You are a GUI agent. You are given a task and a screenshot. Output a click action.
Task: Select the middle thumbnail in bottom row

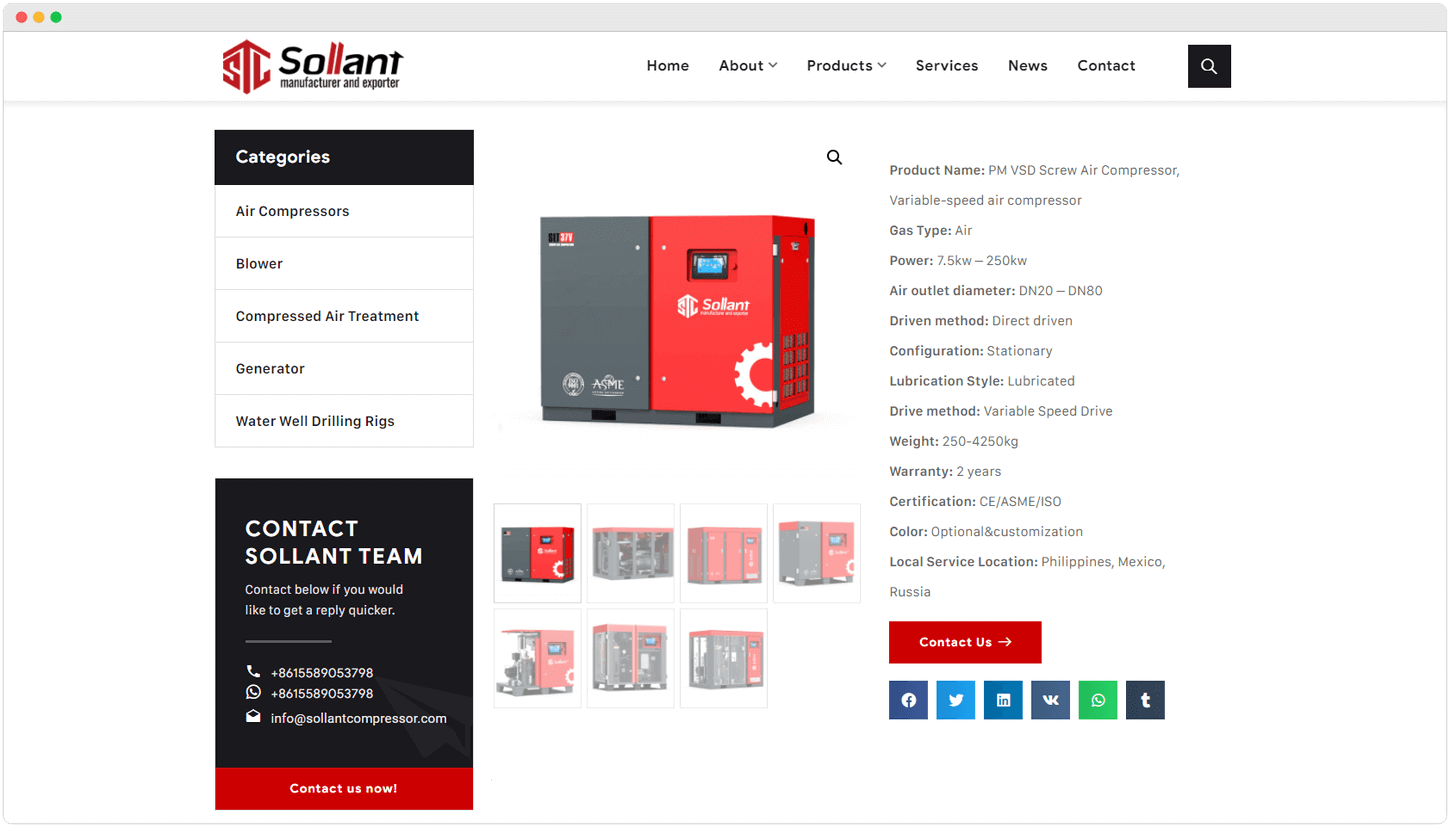point(631,658)
